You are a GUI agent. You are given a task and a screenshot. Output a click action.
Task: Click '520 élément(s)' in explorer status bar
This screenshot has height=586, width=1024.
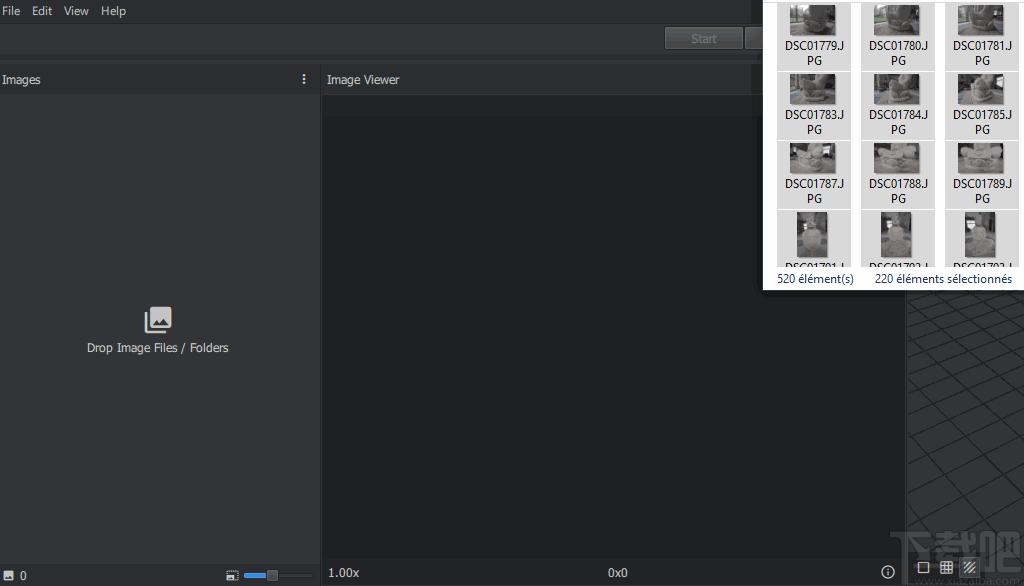point(815,279)
